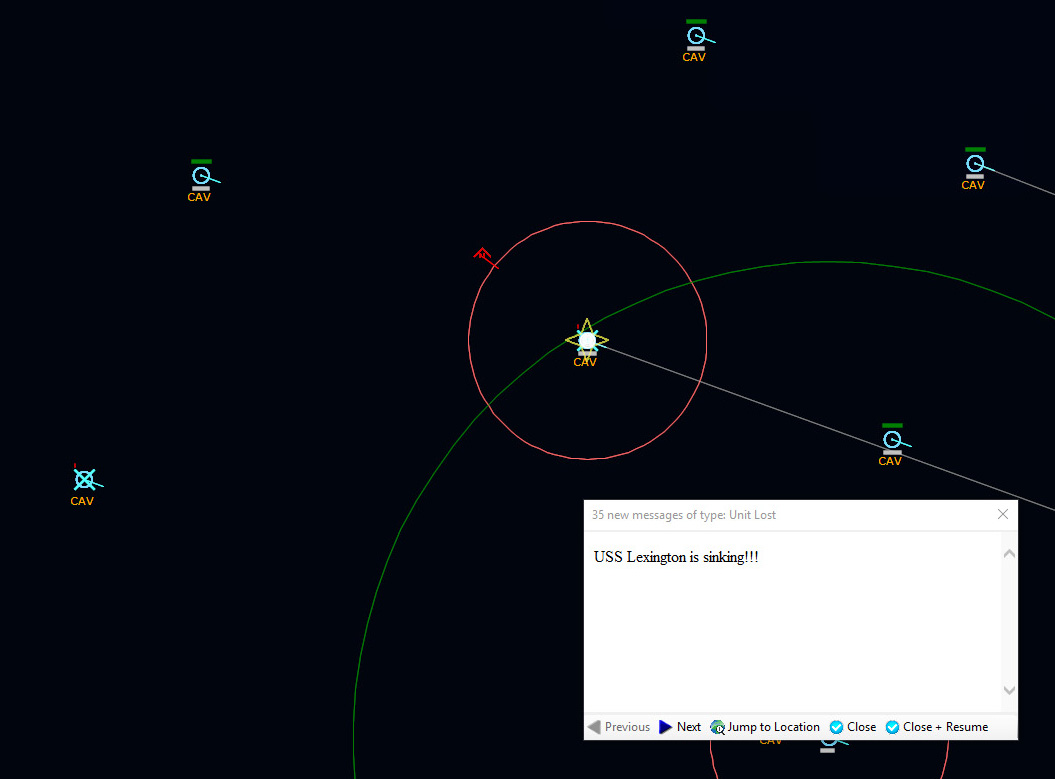Click the globe Jump to Location icon
This screenshot has width=1055, height=779.
(x=717, y=727)
